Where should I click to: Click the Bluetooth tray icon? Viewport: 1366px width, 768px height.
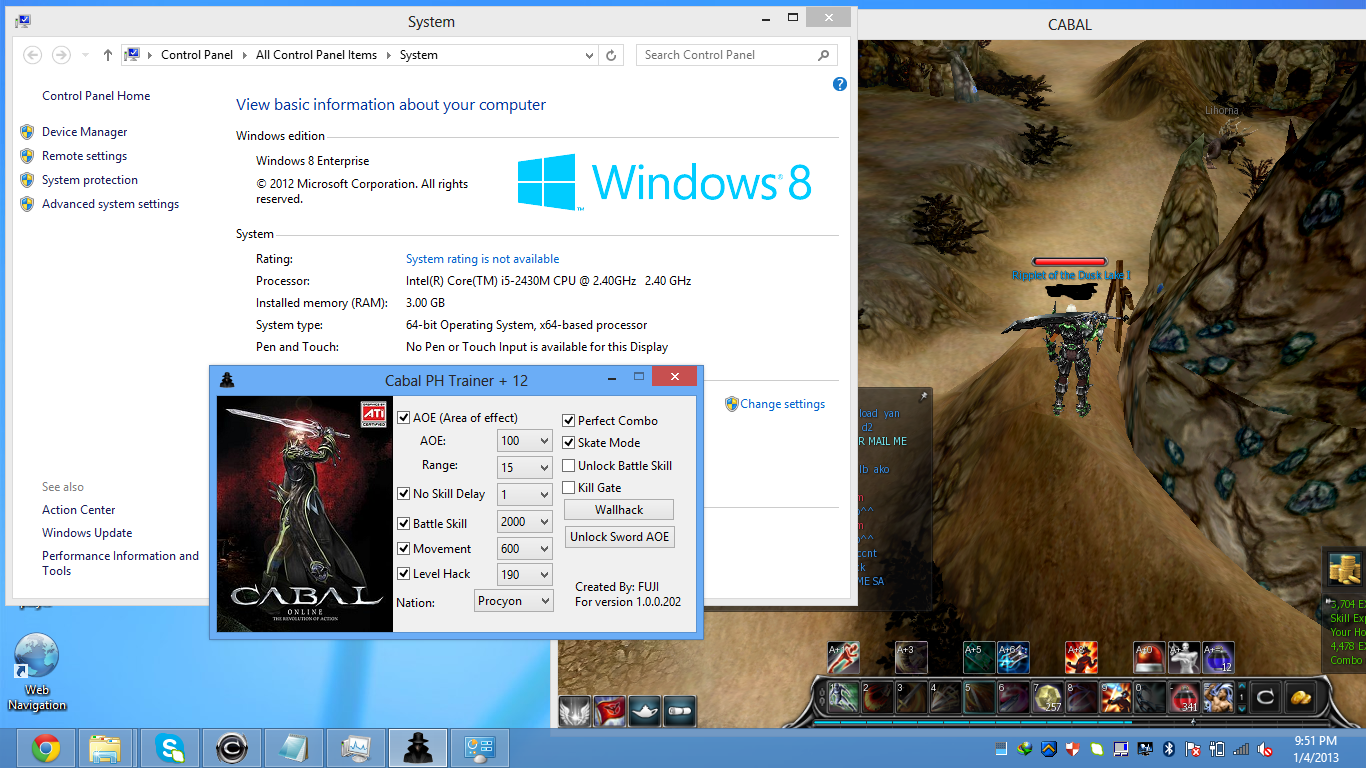click(x=1171, y=749)
